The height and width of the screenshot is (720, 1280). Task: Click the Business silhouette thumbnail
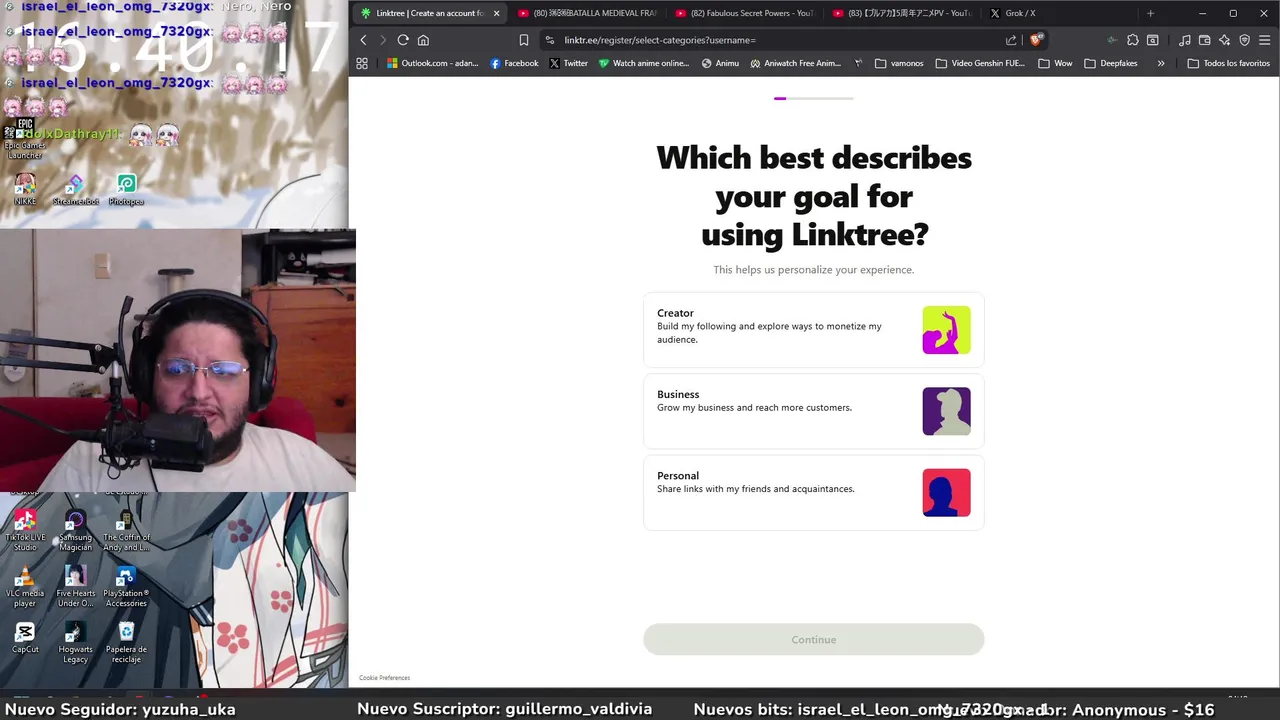(x=946, y=411)
